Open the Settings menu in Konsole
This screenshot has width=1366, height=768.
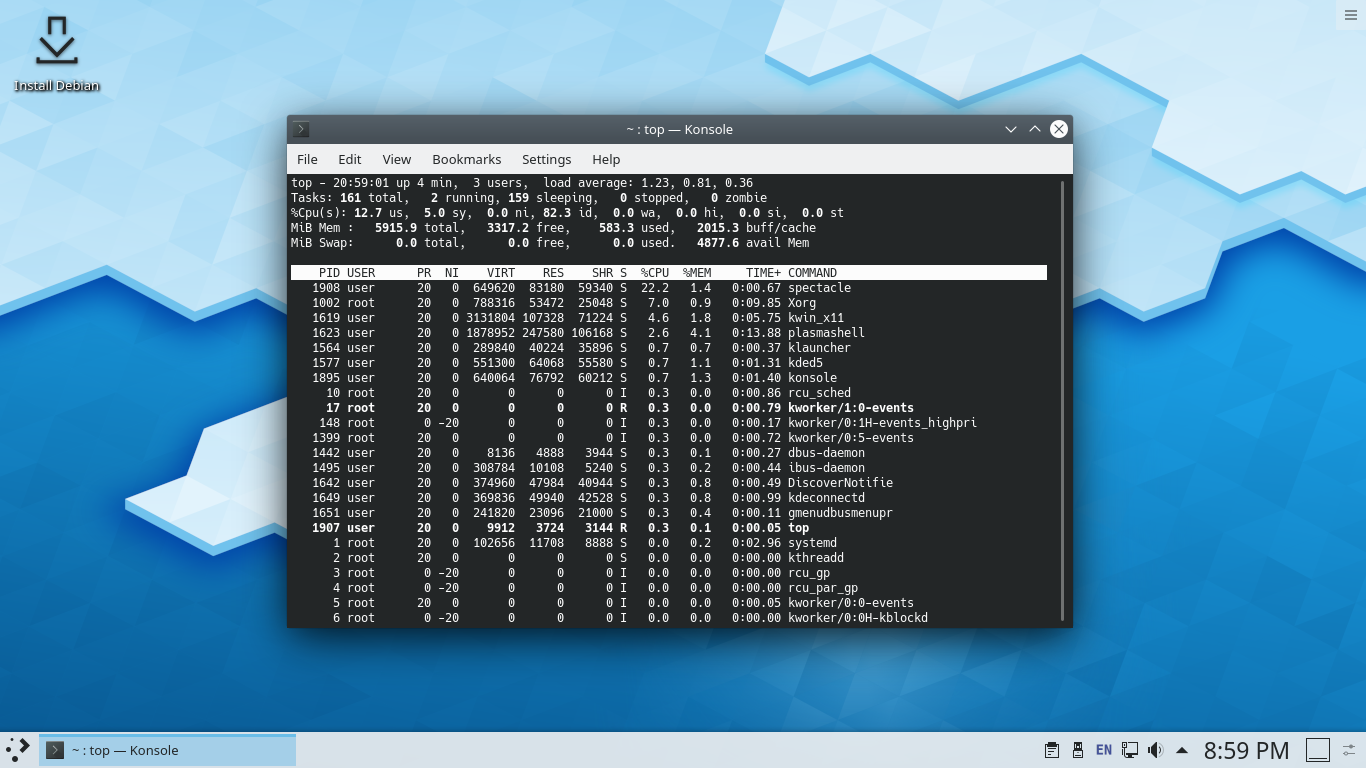click(546, 159)
